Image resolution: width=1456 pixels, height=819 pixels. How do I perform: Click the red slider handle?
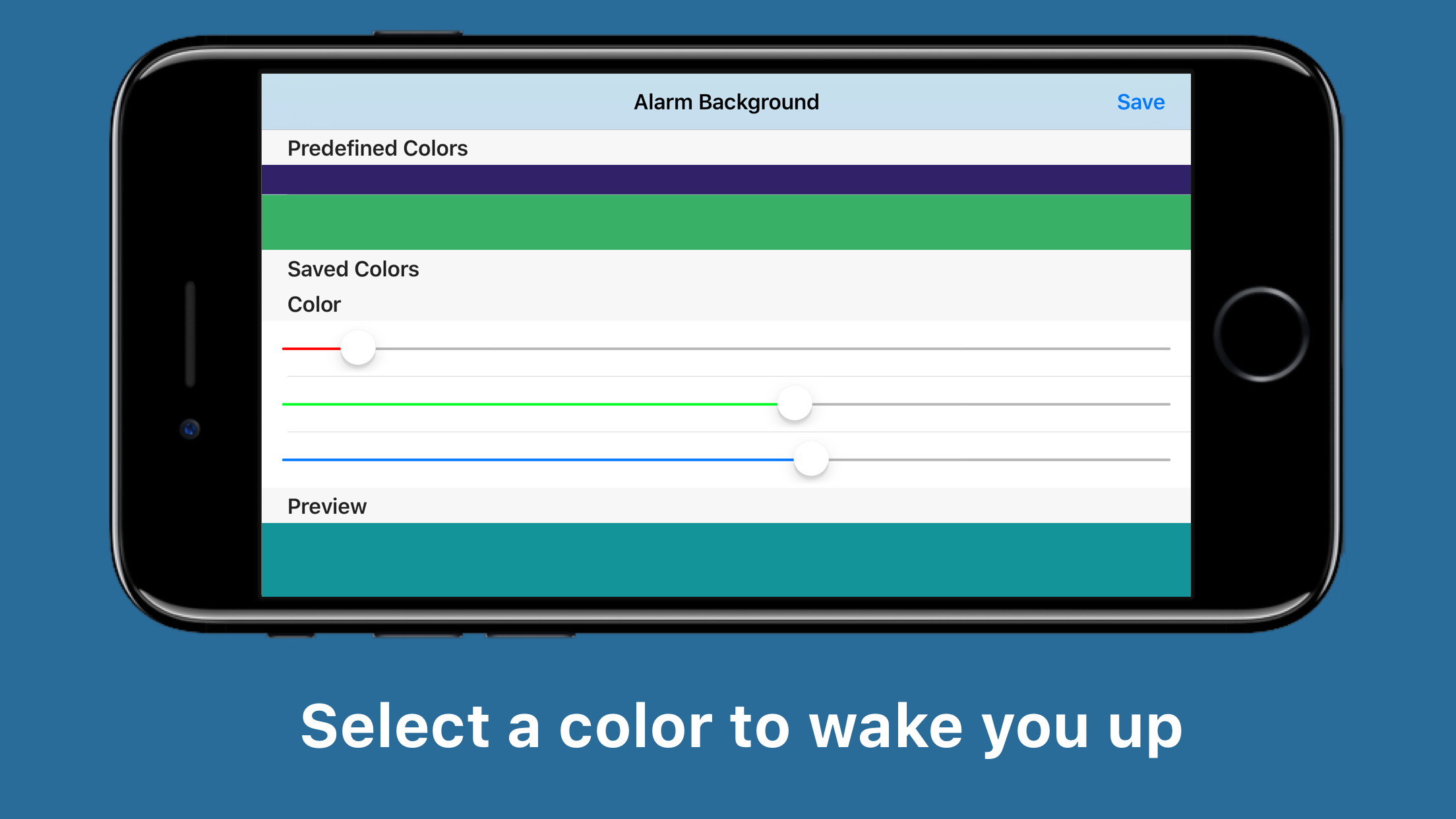tap(357, 348)
